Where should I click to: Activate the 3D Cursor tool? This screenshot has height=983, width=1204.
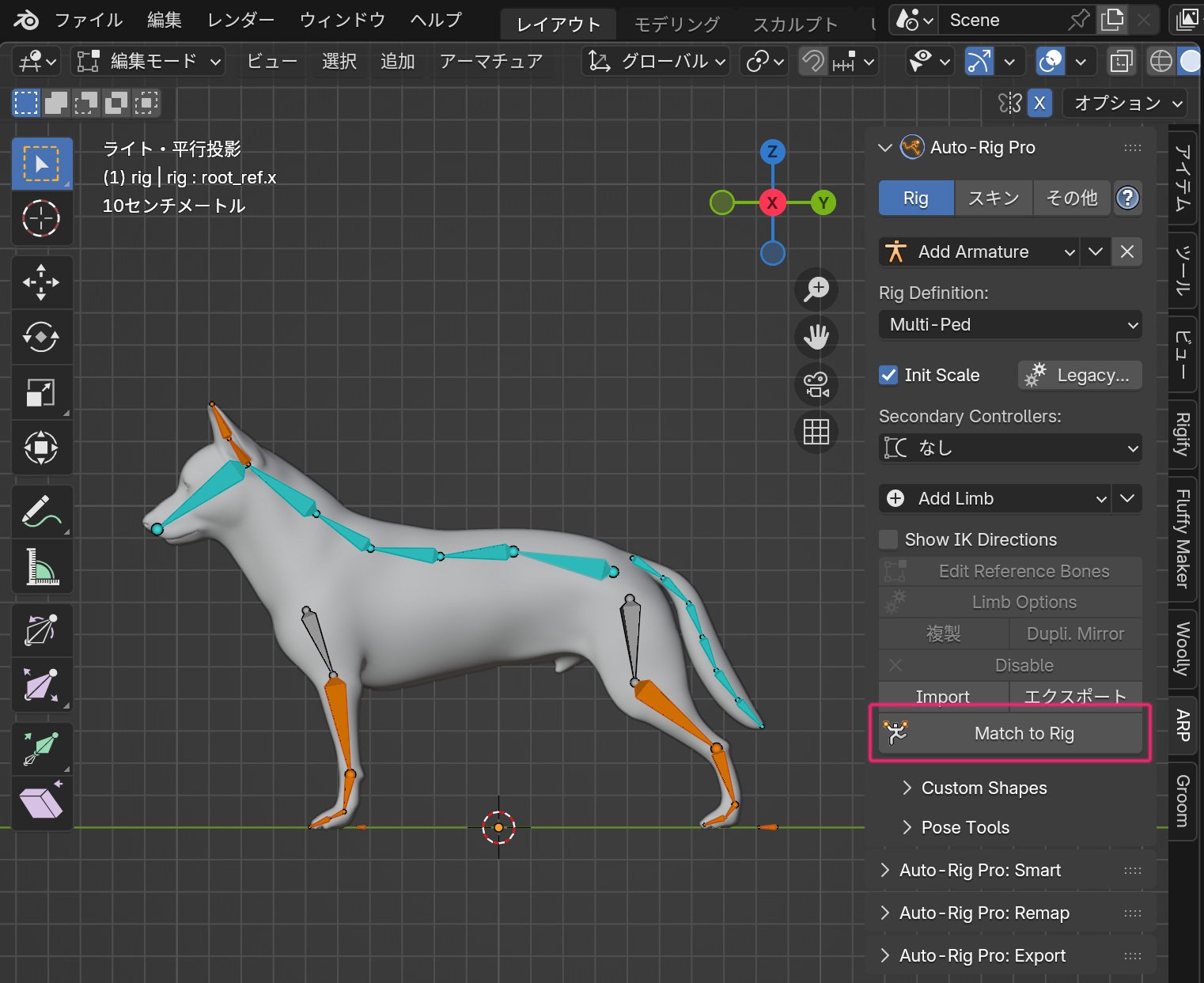(x=42, y=219)
